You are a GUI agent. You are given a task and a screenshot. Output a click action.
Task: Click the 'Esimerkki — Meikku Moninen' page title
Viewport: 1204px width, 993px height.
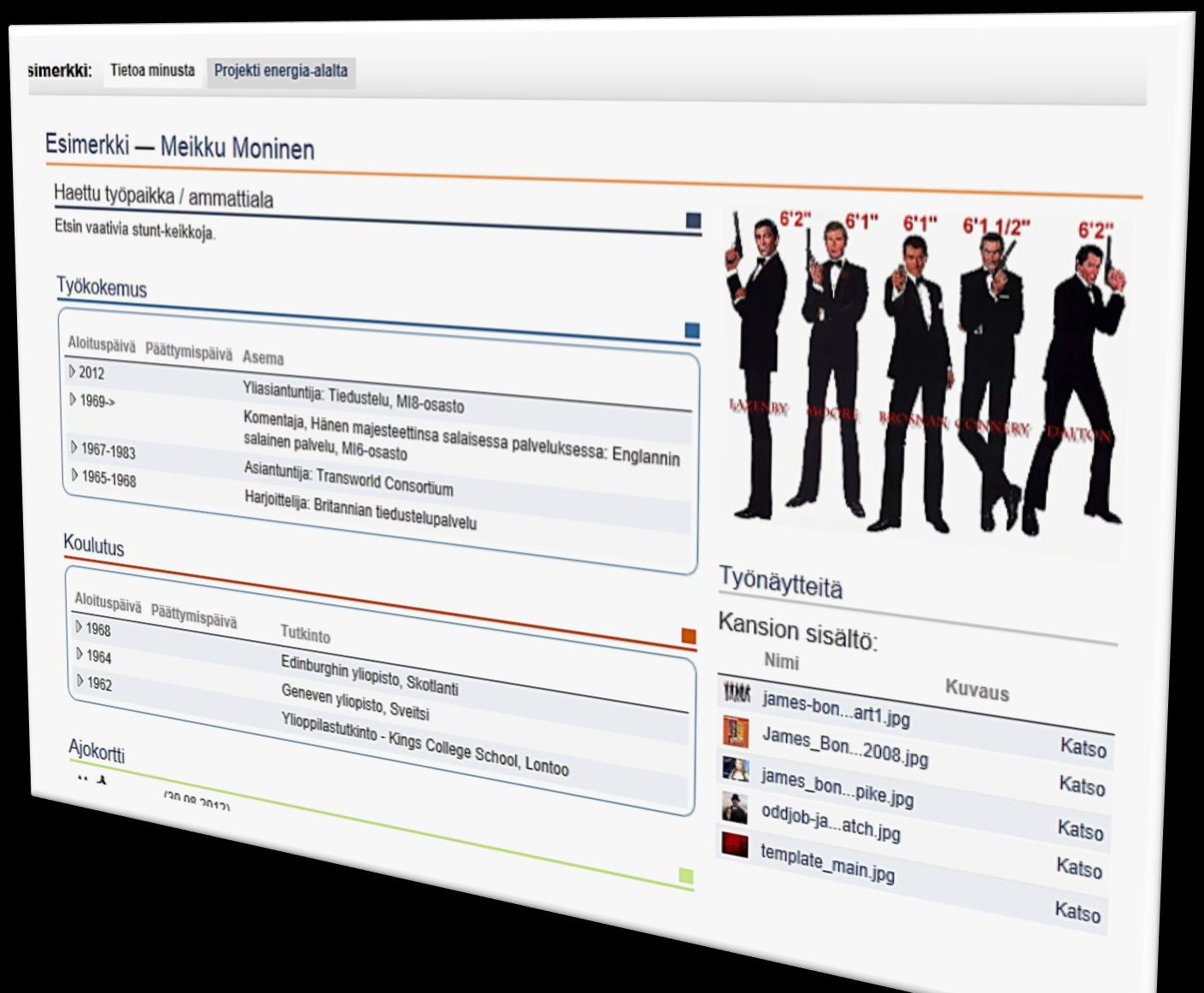tap(179, 147)
